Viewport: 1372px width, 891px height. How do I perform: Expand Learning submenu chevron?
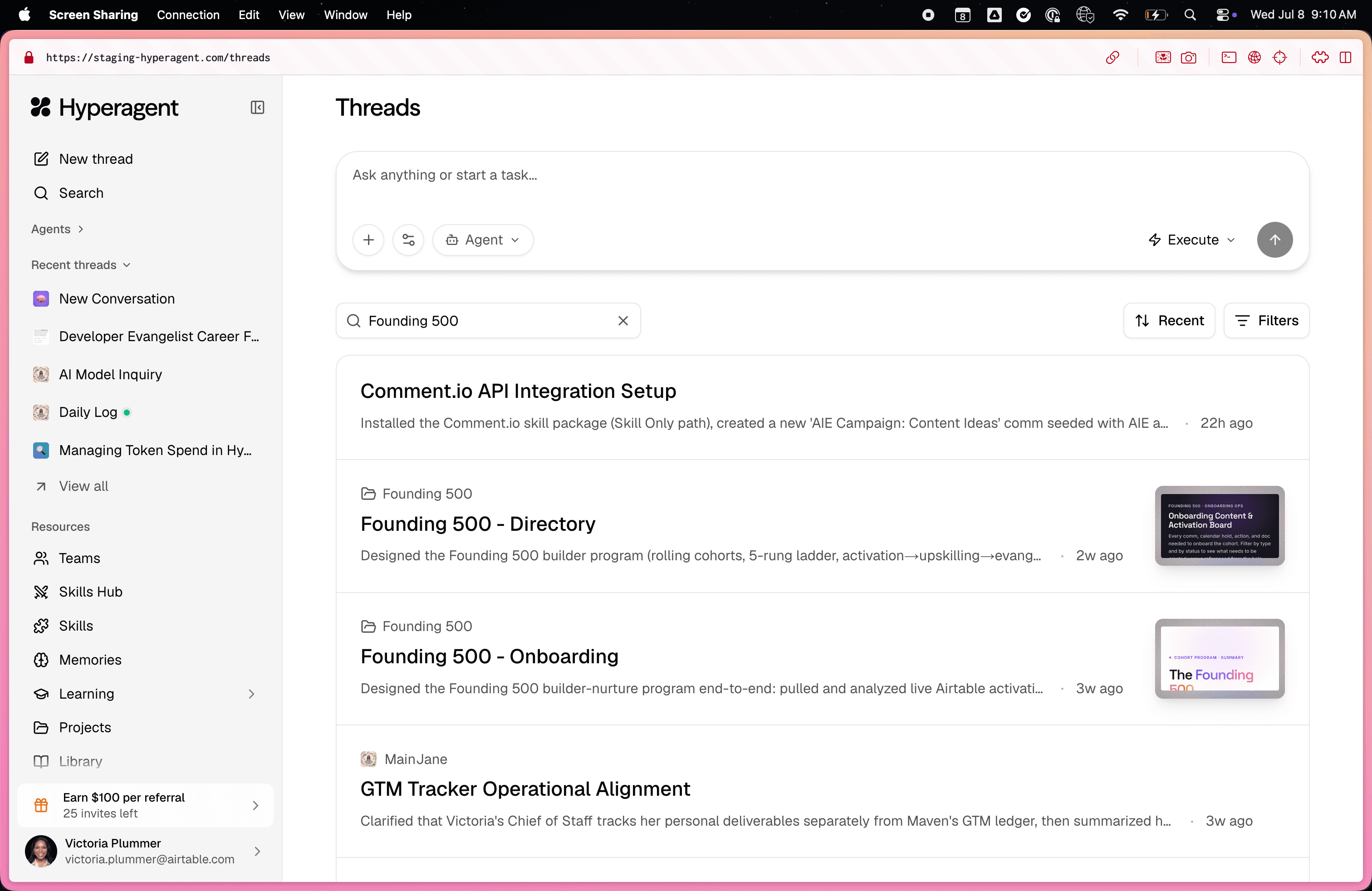[x=251, y=694]
